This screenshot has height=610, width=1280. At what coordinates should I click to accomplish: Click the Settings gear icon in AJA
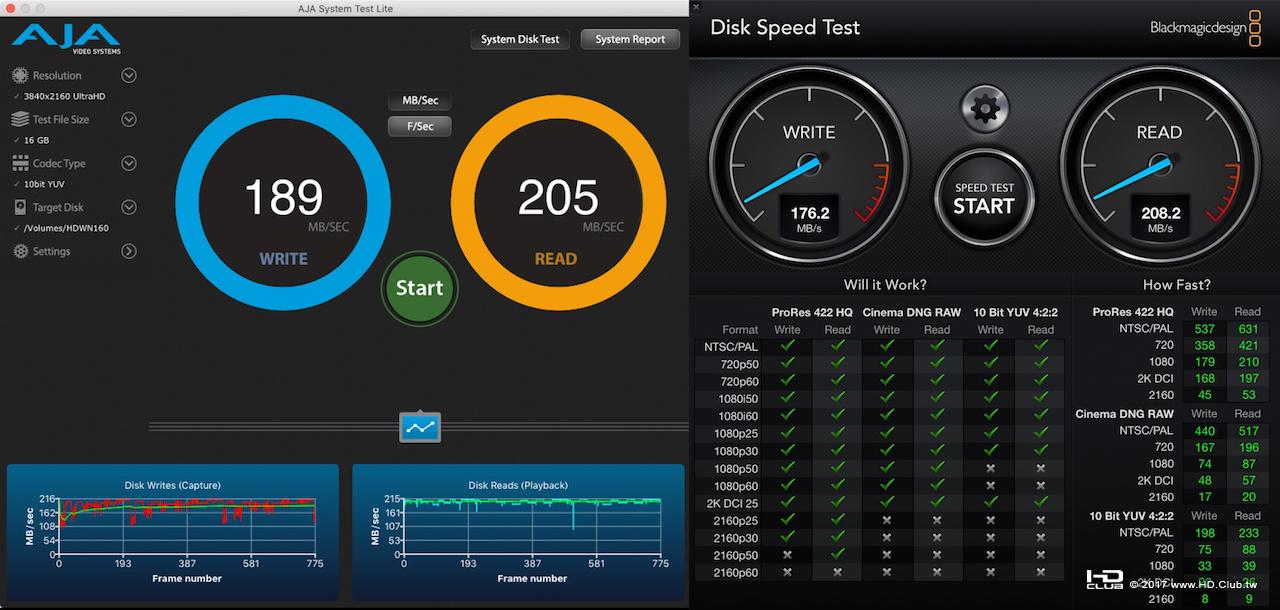click(20, 251)
